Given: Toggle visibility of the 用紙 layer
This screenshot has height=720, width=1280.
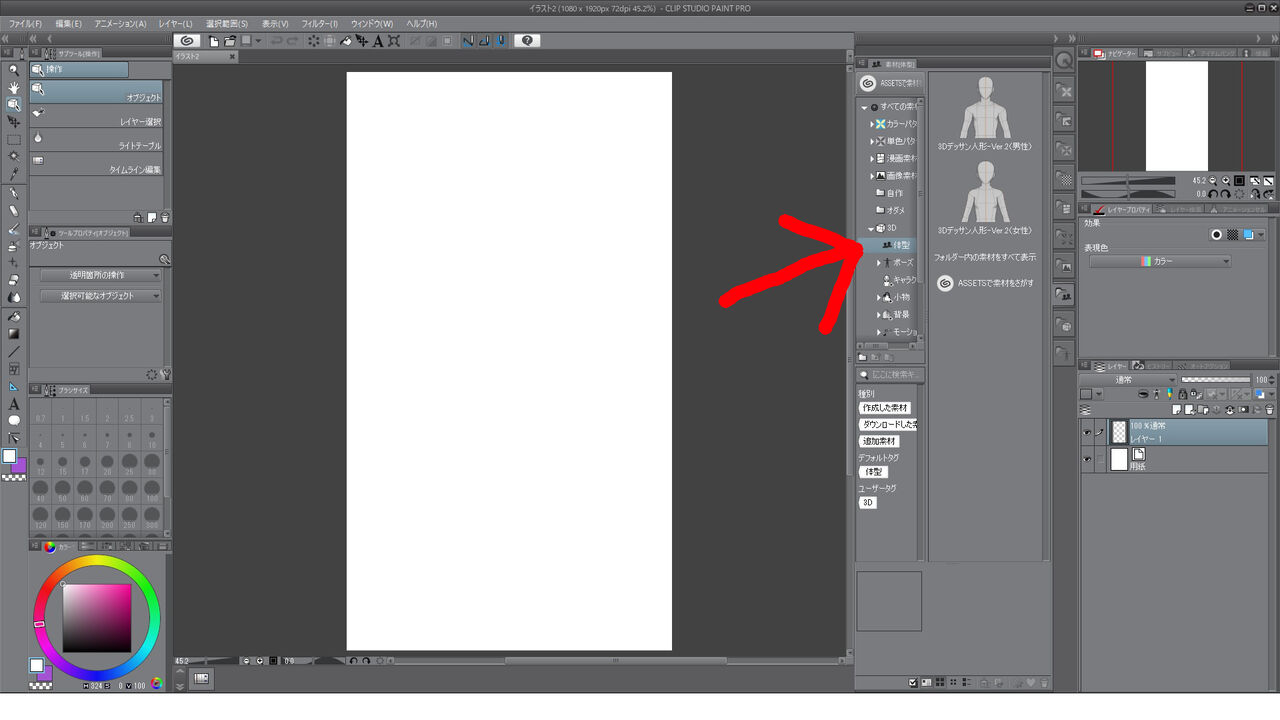Looking at the screenshot, I should pos(1088,459).
